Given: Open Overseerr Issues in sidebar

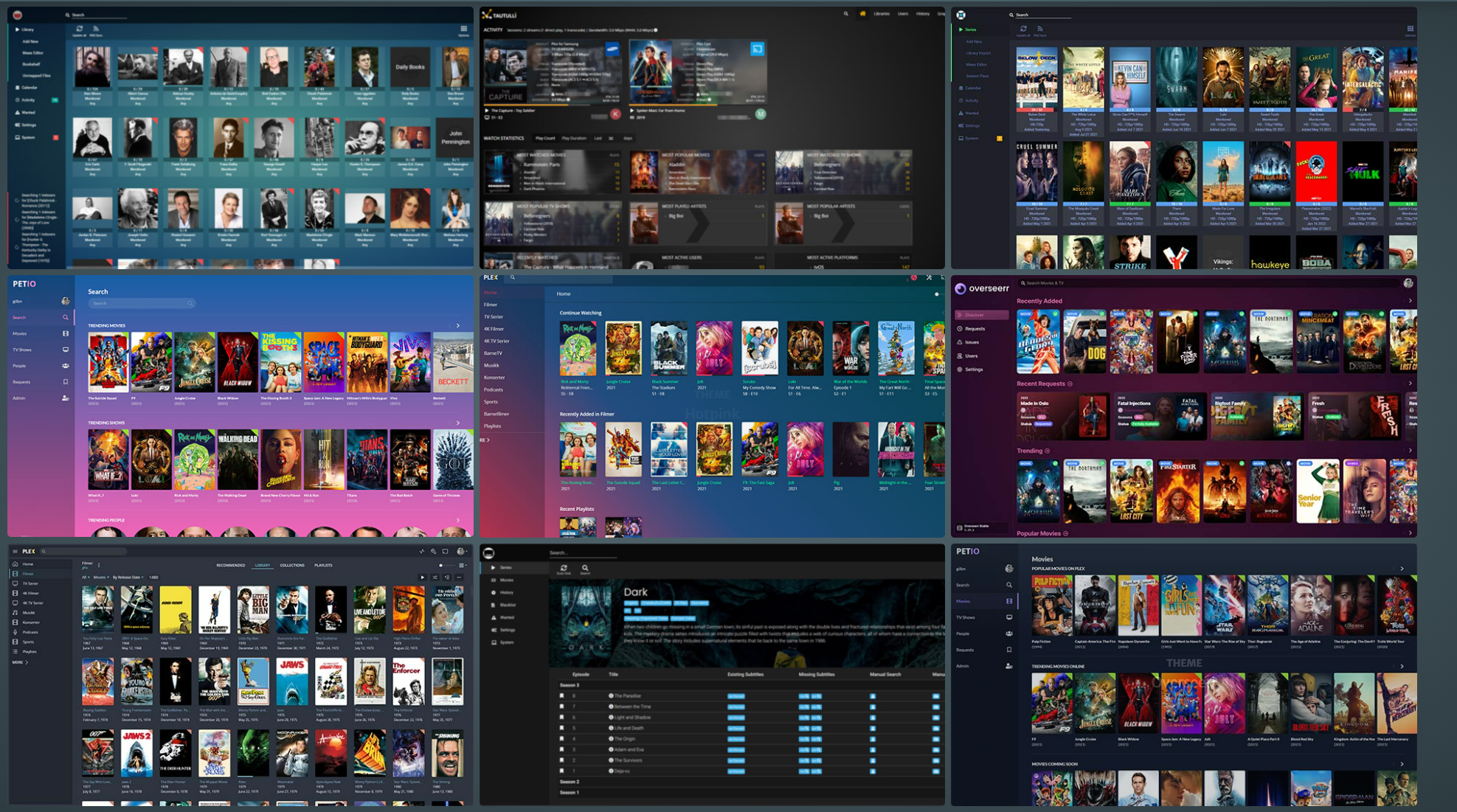Looking at the screenshot, I should click(x=972, y=342).
